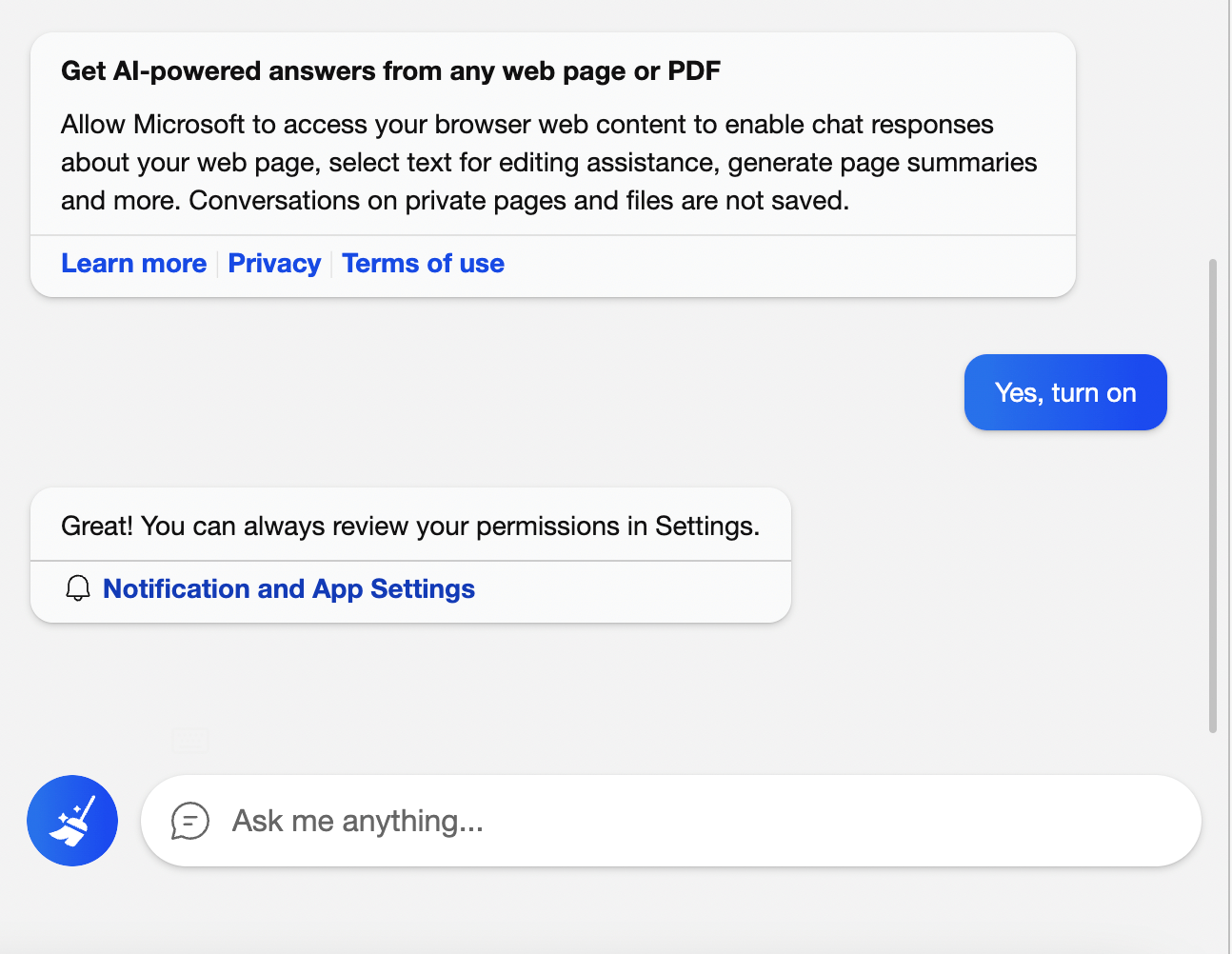Open Notification and App Settings link
1232x954 pixels.
pos(288,589)
